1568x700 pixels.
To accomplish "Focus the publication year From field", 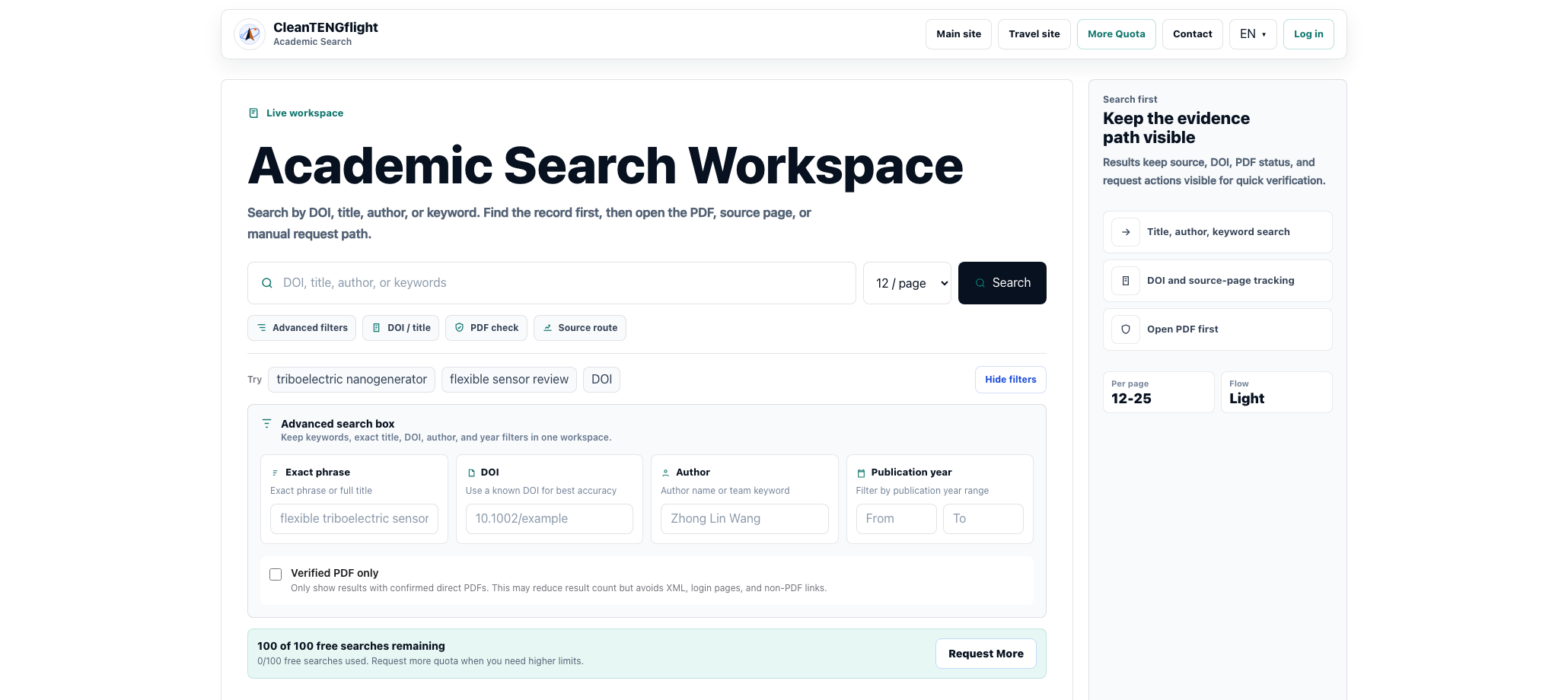I will tap(897, 519).
